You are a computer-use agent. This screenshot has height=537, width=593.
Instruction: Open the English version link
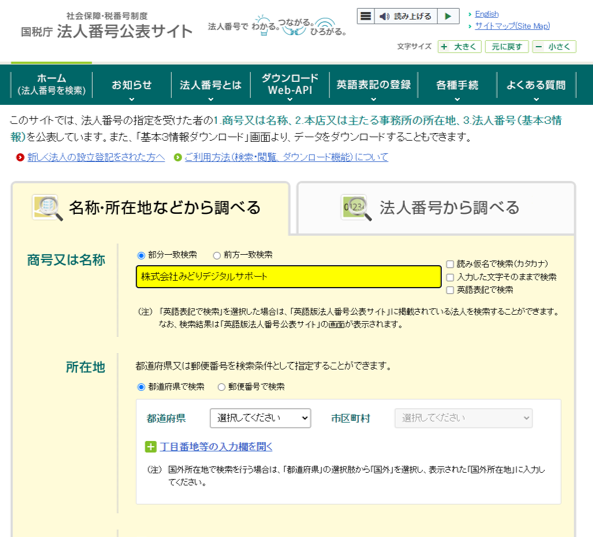(487, 14)
